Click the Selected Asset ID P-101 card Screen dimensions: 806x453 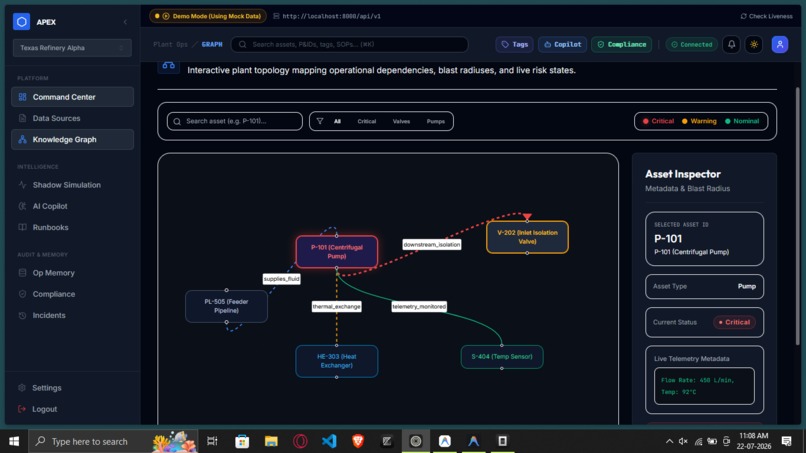(704, 239)
